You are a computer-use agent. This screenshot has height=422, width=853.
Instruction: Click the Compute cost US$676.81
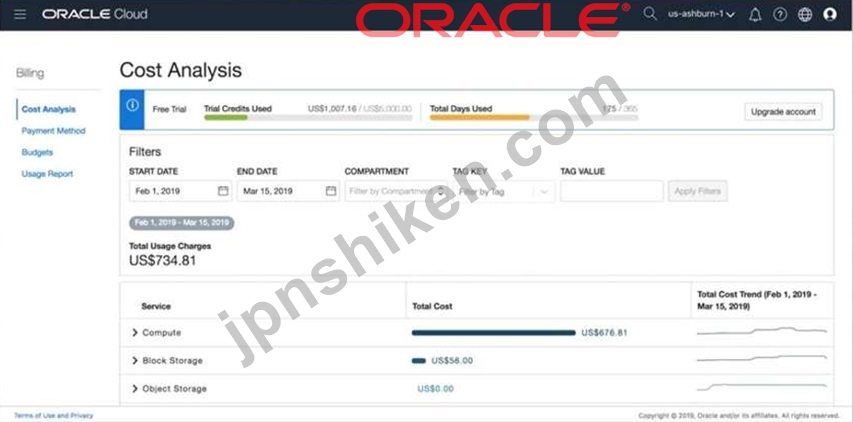click(604, 333)
